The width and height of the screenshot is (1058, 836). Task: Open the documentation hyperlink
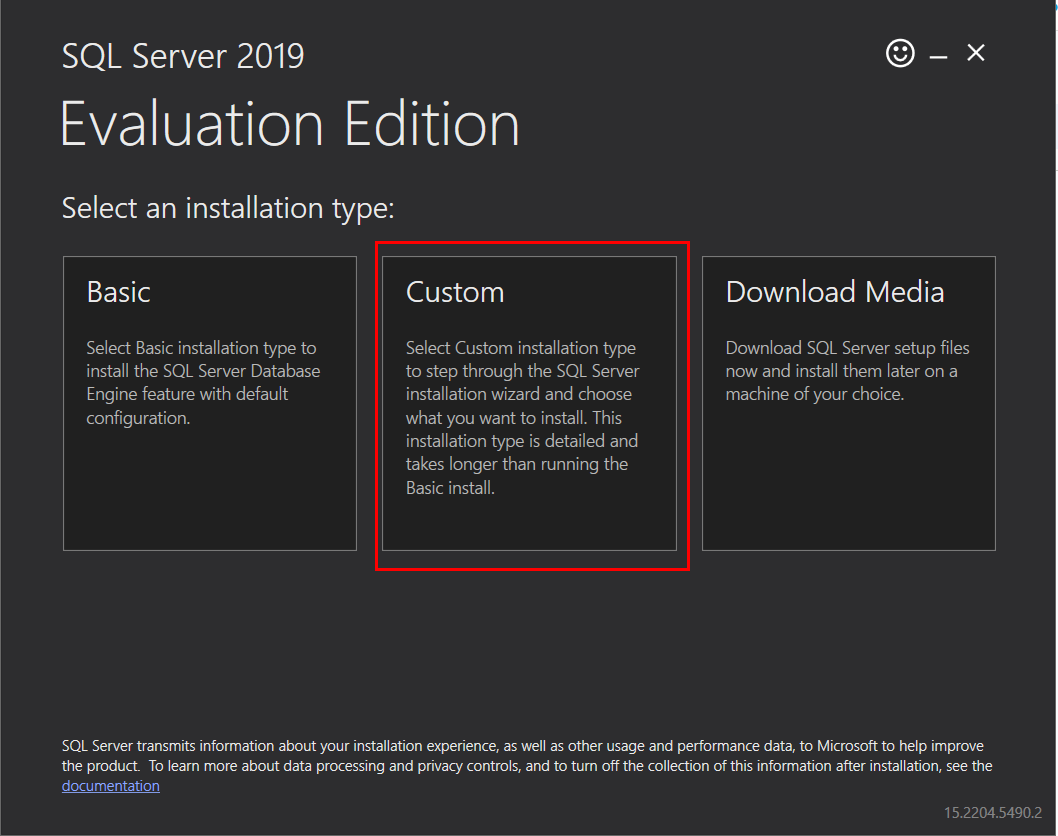tap(110, 785)
